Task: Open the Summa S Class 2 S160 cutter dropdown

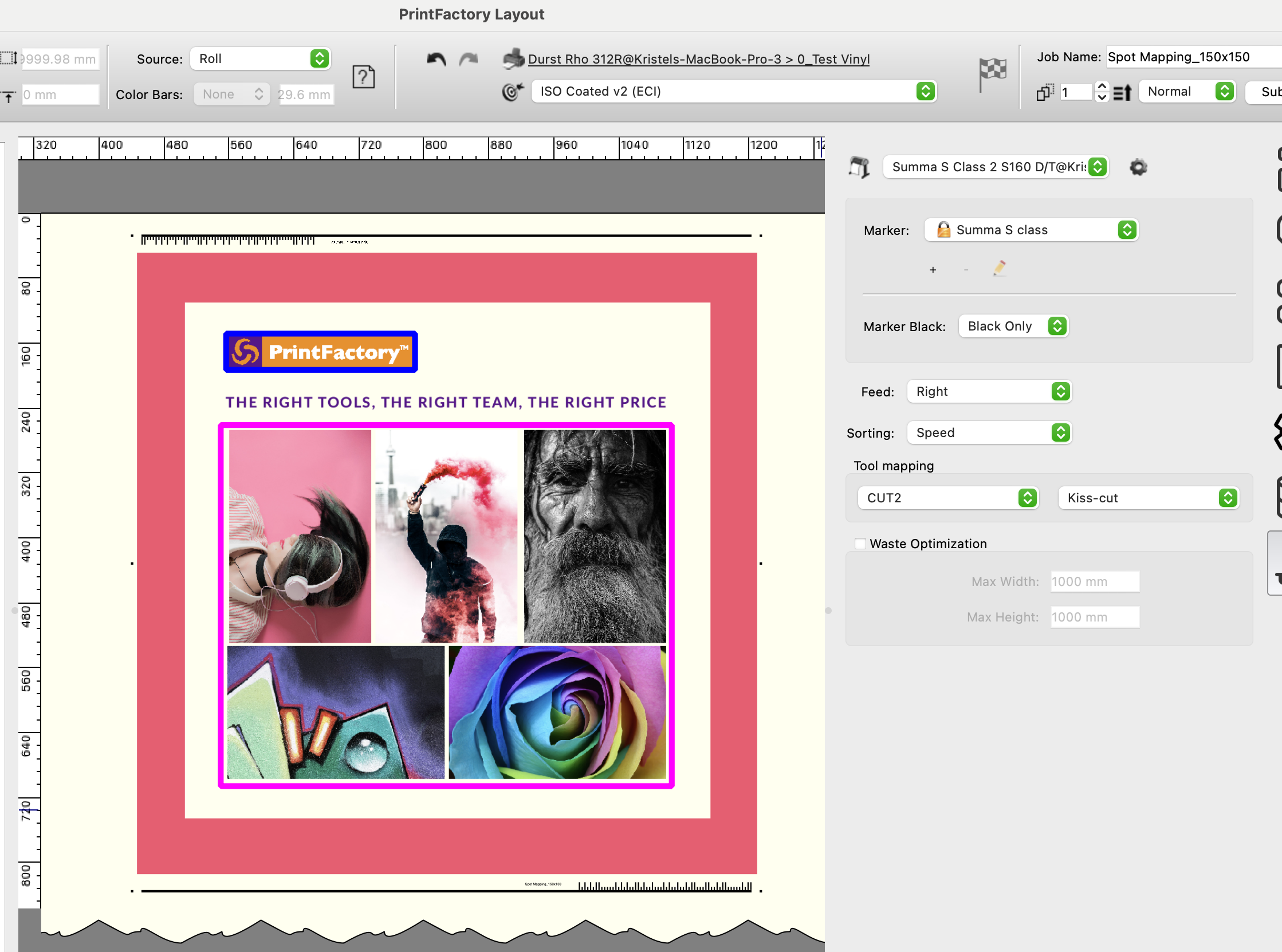Action: coord(996,167)
